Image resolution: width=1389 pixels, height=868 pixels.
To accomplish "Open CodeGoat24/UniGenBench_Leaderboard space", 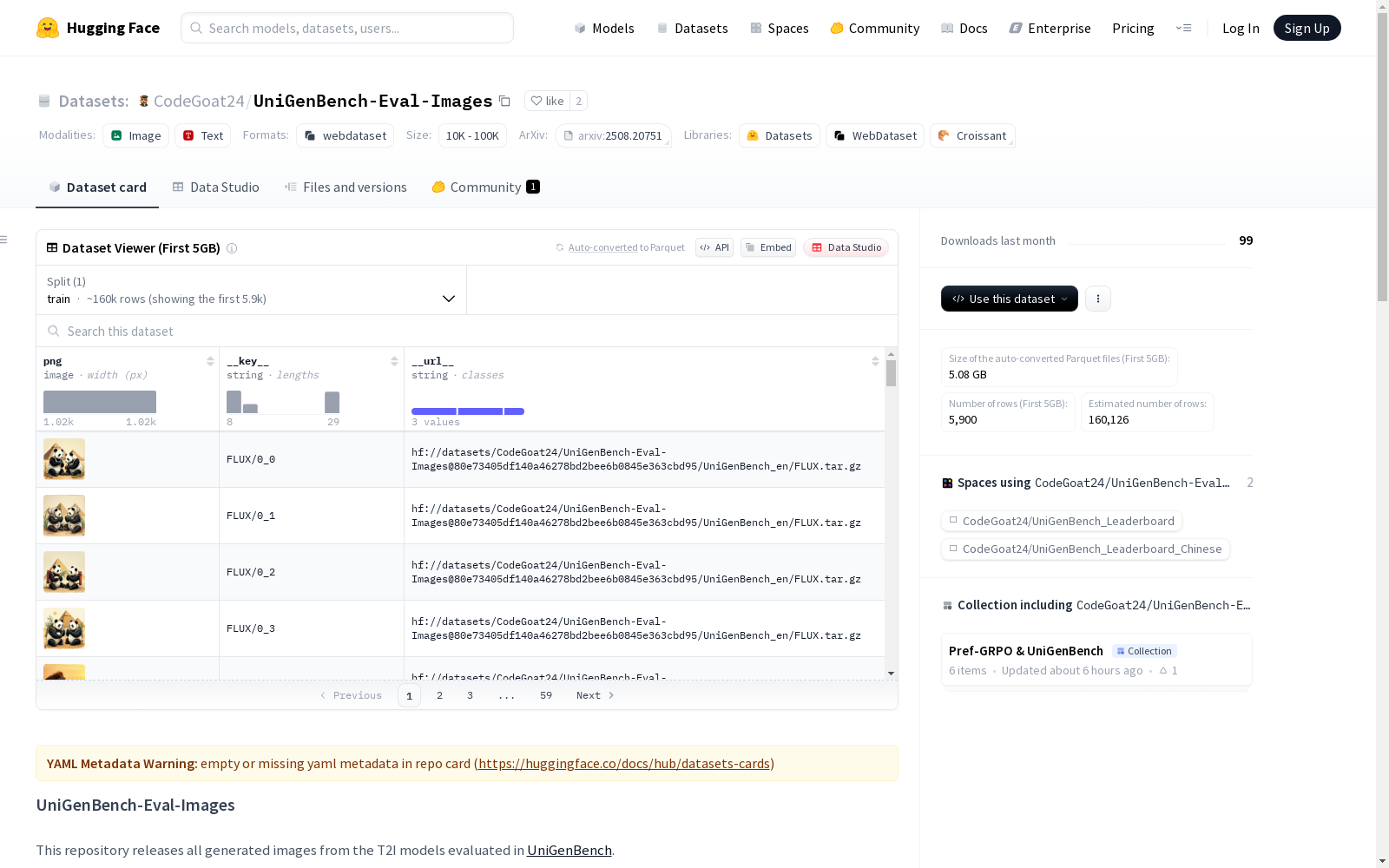I will (x=1062, y=521).
